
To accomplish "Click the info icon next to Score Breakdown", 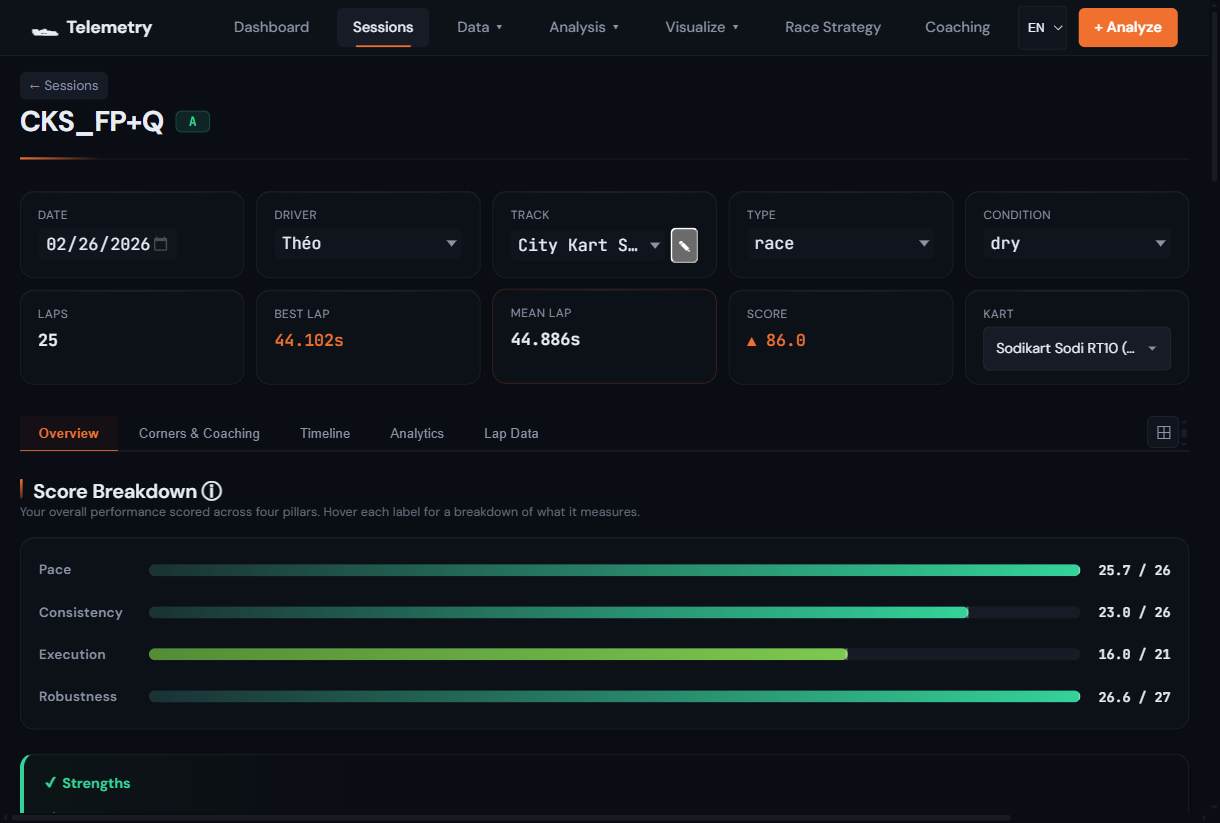I will coord(211,491).
